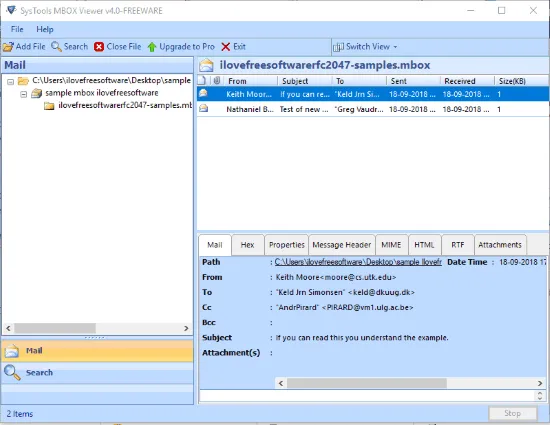Click the Date Time value 18-09-2018
550x425 pixels.
coord(523,262)
